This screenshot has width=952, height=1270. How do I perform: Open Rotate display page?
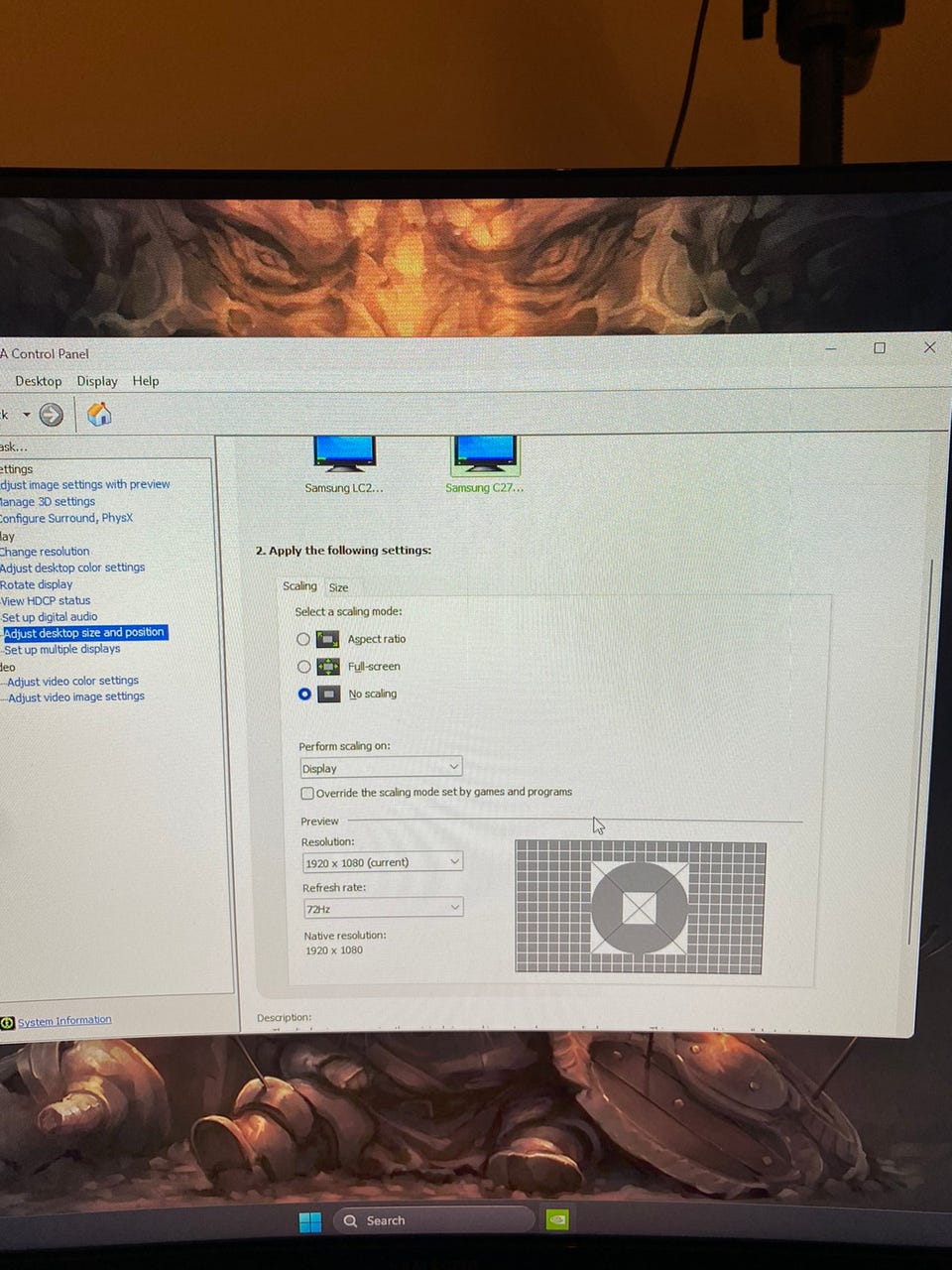coord(37,584)
